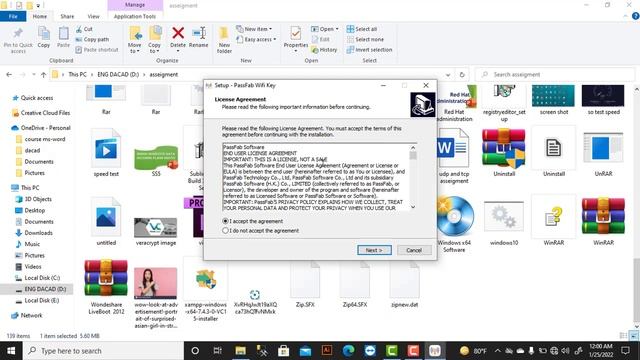Open Mail app from taskbar
Viewport: 640px width, 360px height.
305,351
